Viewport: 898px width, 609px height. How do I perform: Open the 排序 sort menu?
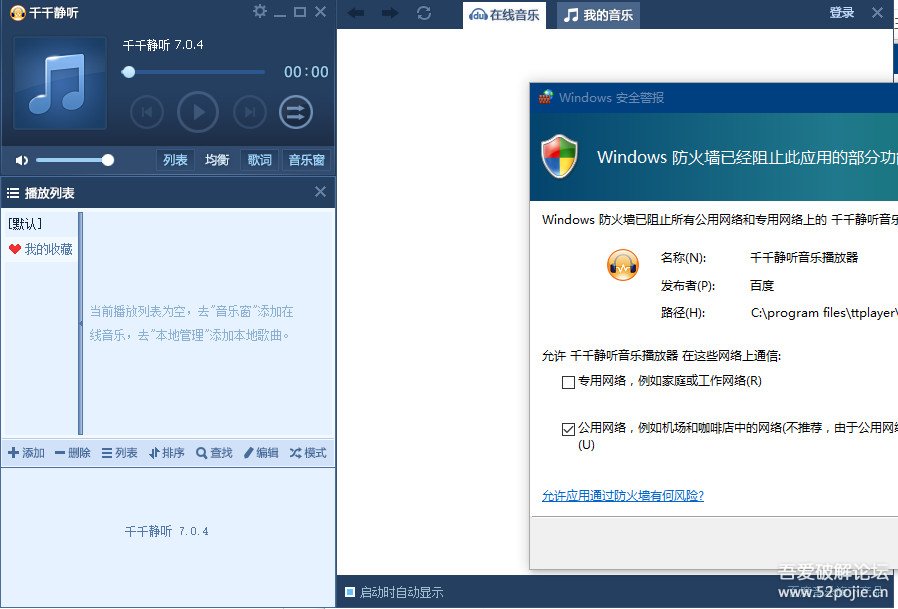tap(167, 453)
